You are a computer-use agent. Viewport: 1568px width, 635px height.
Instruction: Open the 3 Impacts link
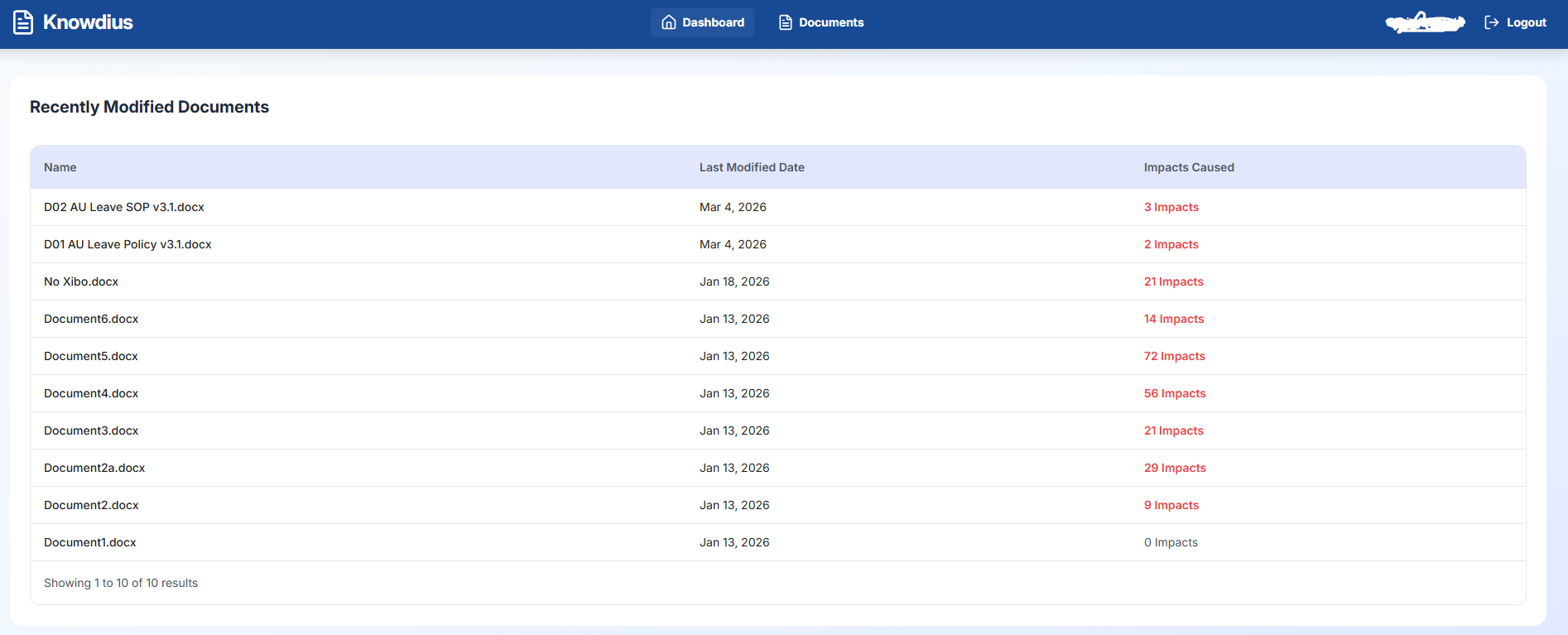point(1171,207)
